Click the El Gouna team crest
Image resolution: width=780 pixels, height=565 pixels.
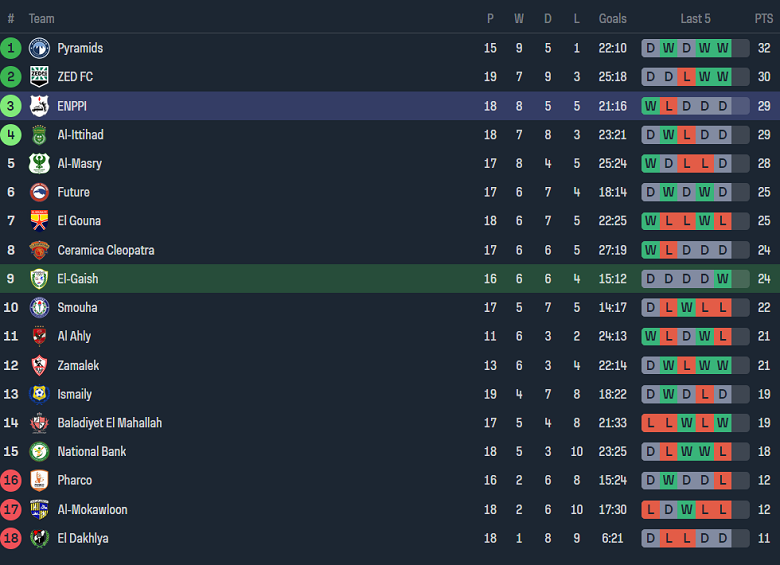(x=39, y=221)
